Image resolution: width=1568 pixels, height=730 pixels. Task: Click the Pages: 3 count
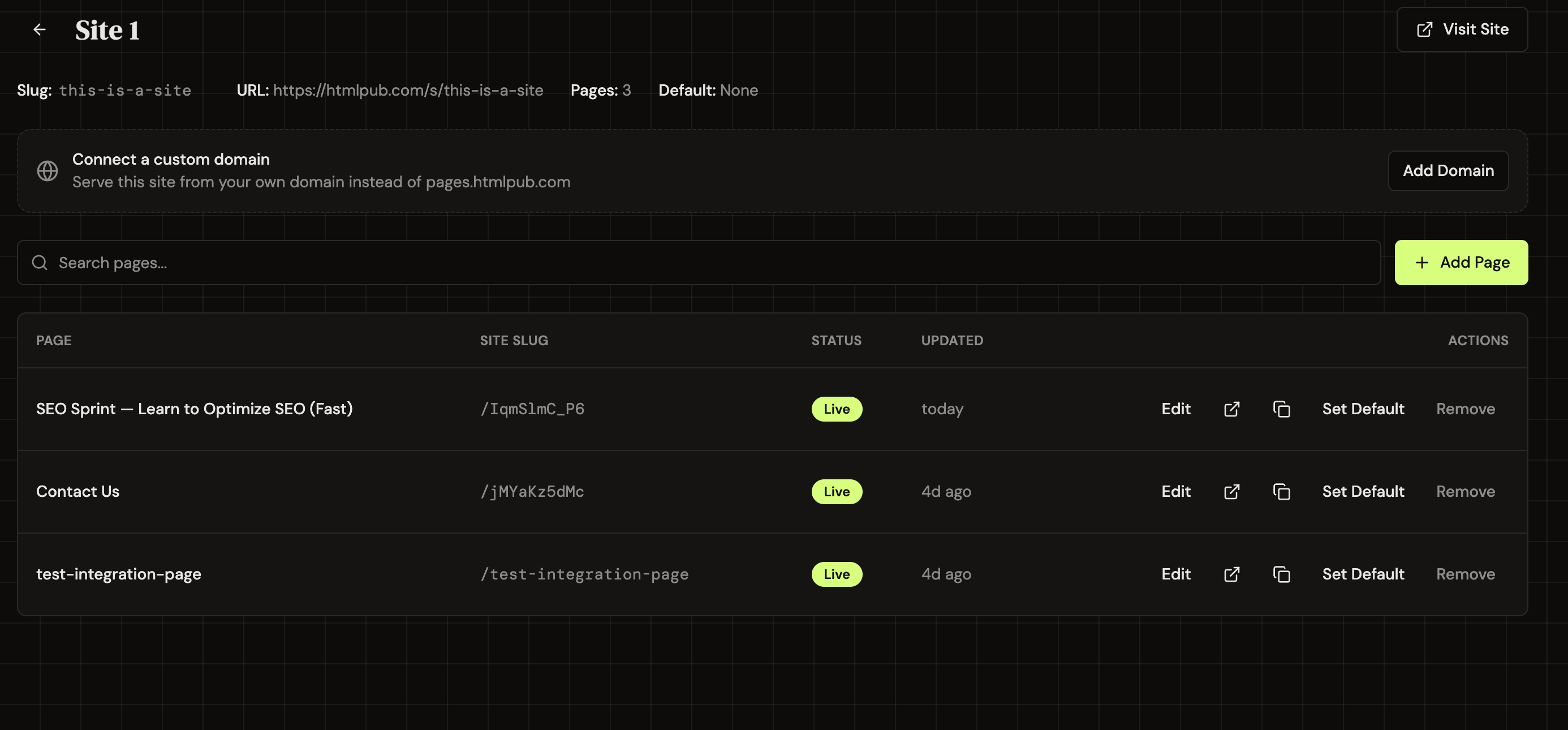601,90
